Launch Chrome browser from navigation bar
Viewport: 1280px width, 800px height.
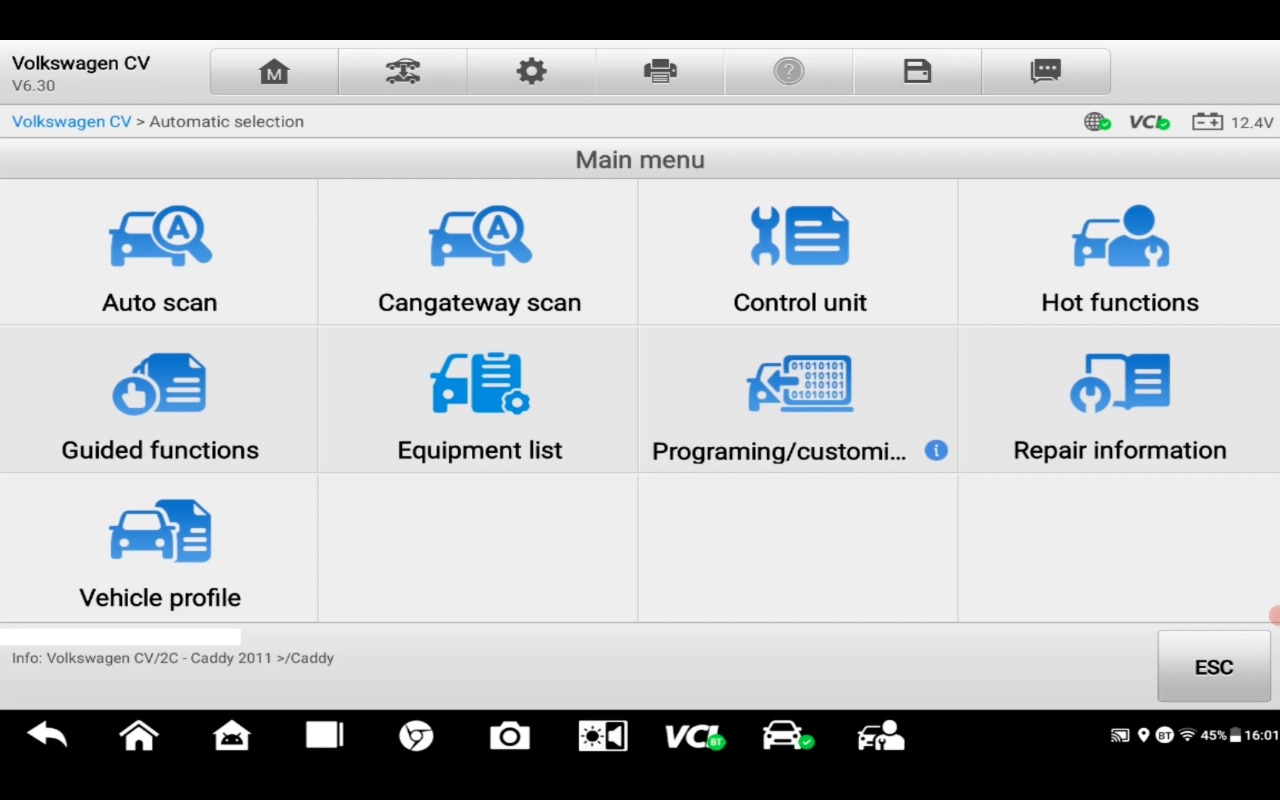pyautogui.click(x=416, y=737)
